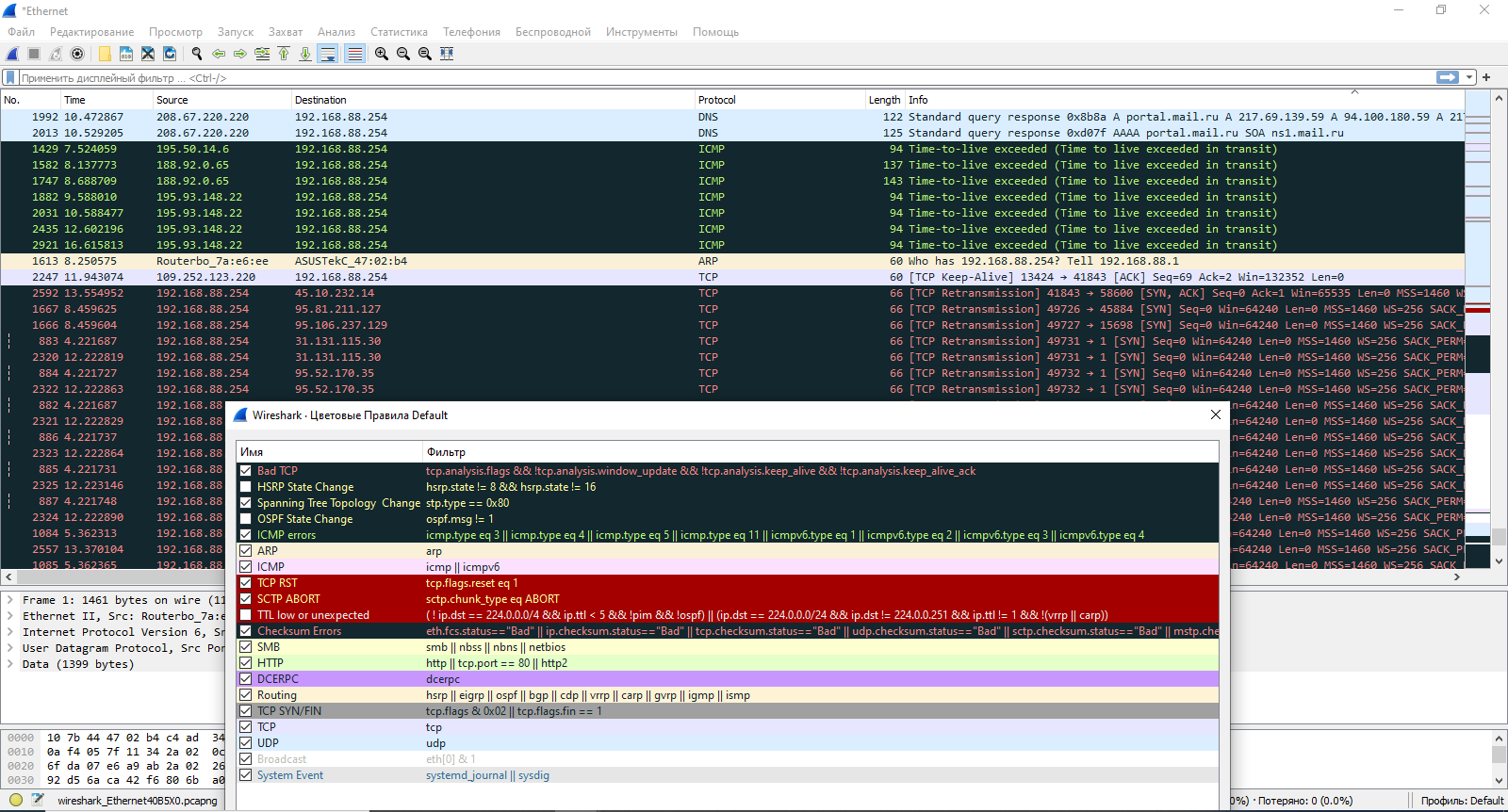Open the Инструменты menu
Viewport: 1508px width, 812px height.
click(x=642, y=32)
